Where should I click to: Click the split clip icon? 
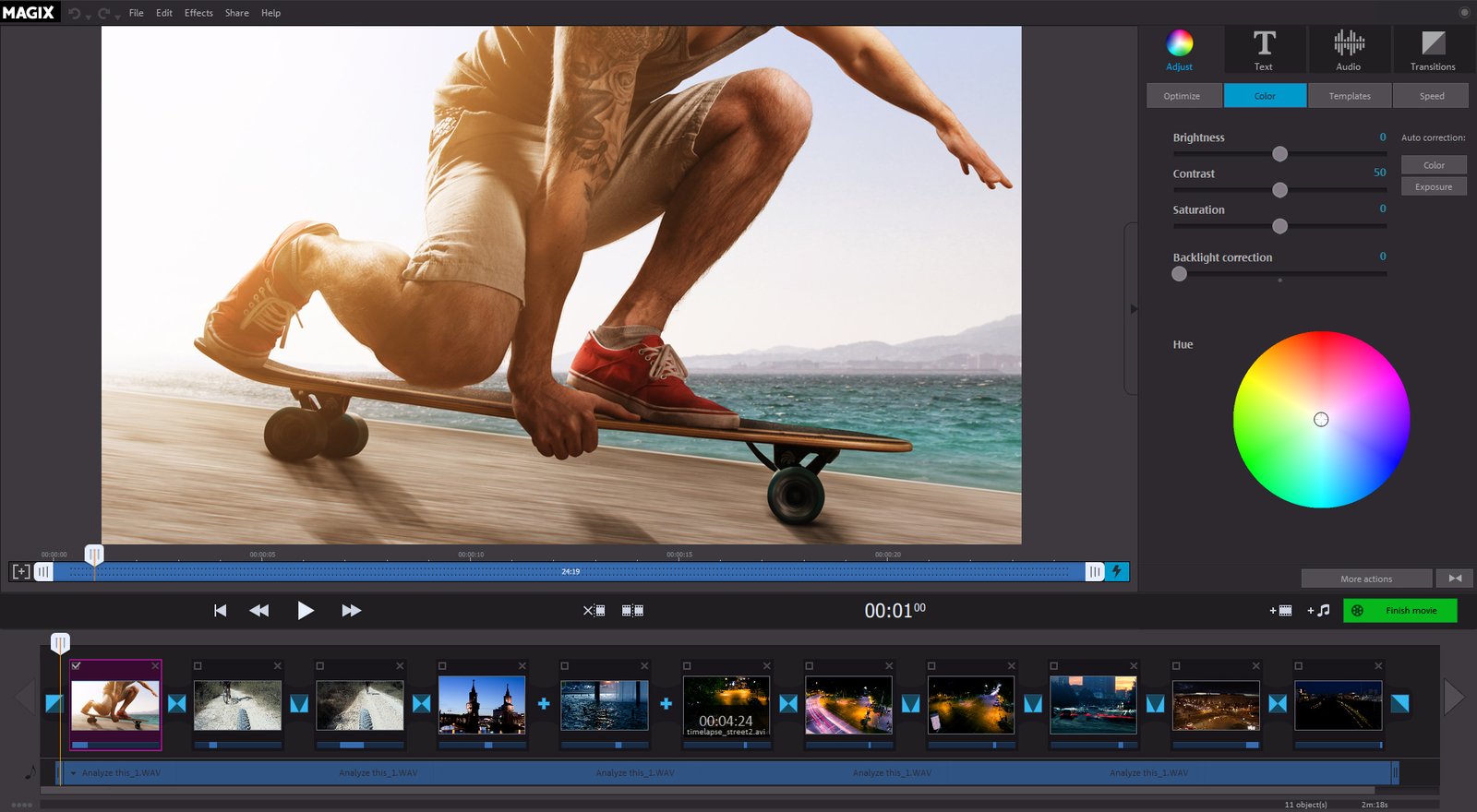(632, 611)
